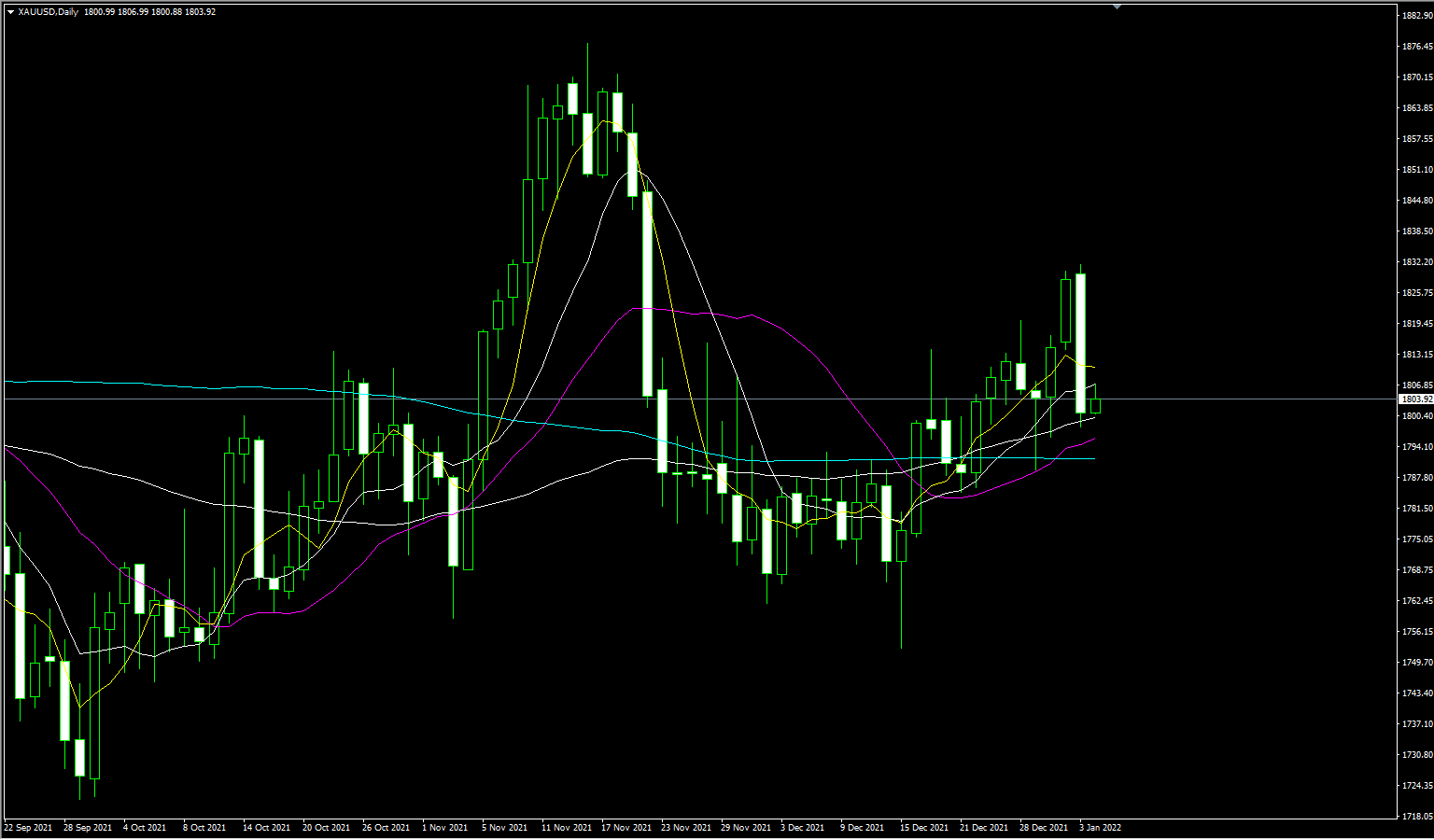Viewport: 1434px width, 840px height.
Task: Click the 22 Sep 2021 date label
Action: coord(28,828)
